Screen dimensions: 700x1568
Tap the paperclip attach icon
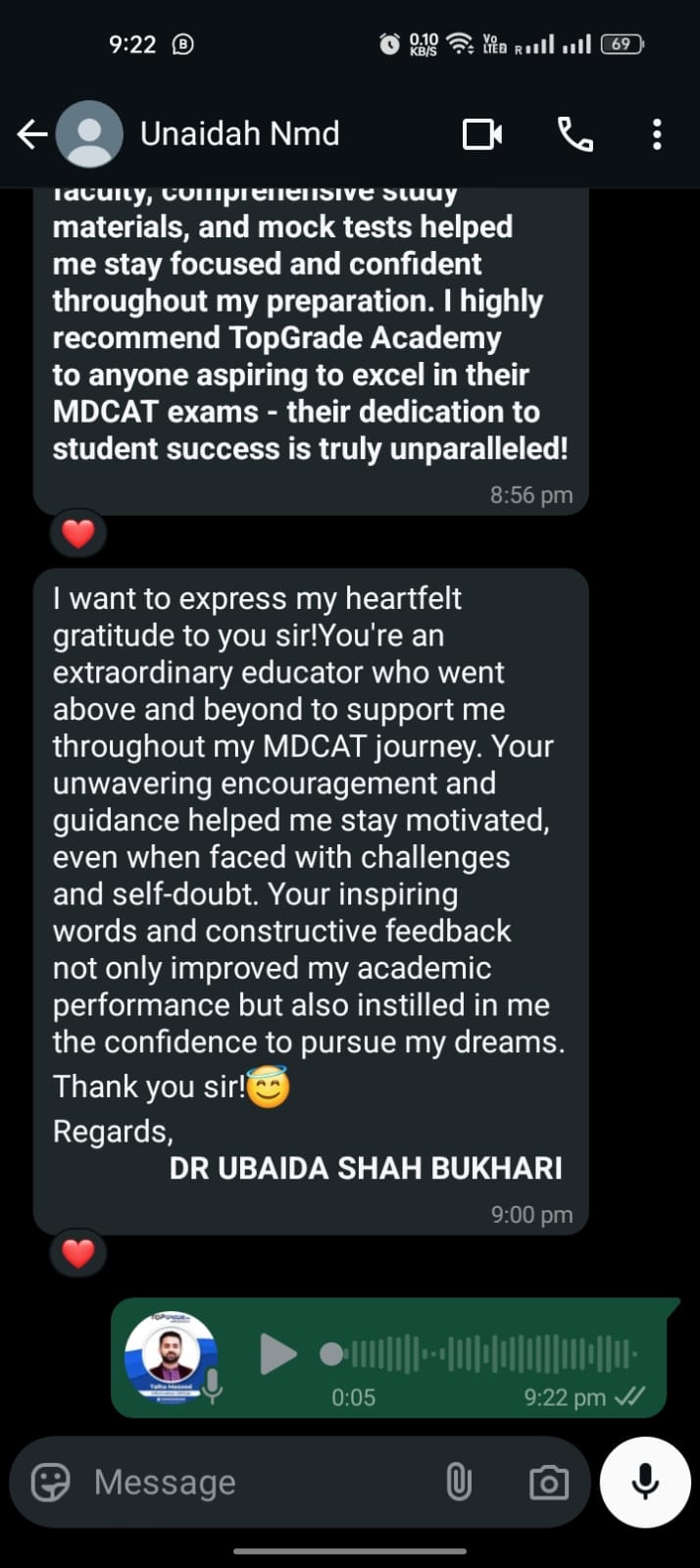(x=459, y=1482)
